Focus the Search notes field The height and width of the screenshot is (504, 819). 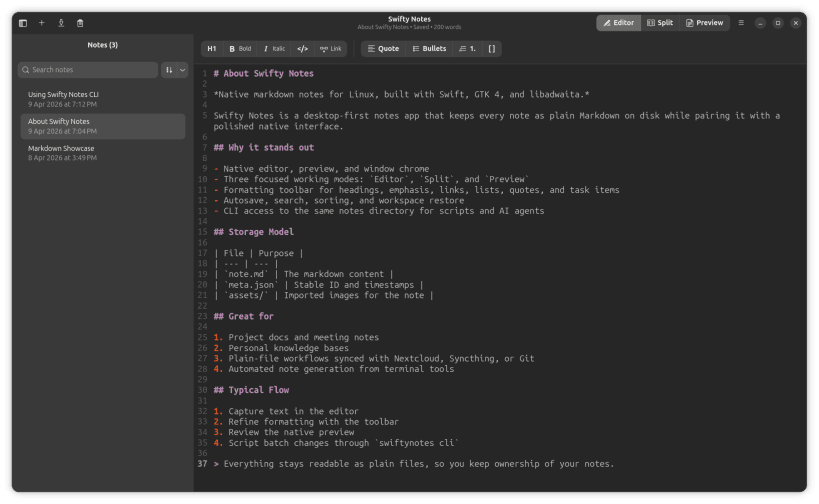tap(88, 70)
